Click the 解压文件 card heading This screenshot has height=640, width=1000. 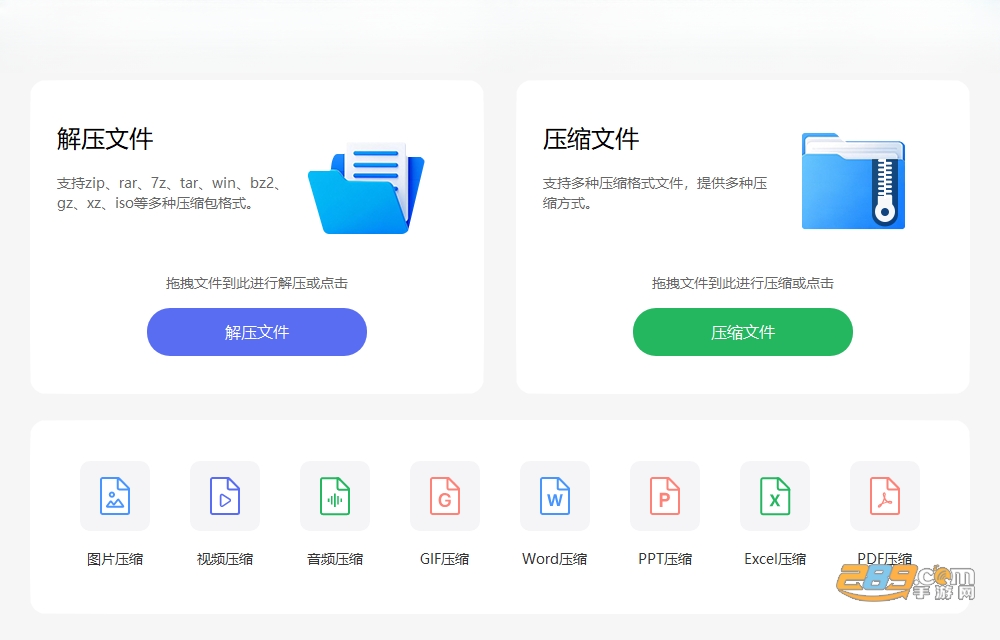[105, 139]
